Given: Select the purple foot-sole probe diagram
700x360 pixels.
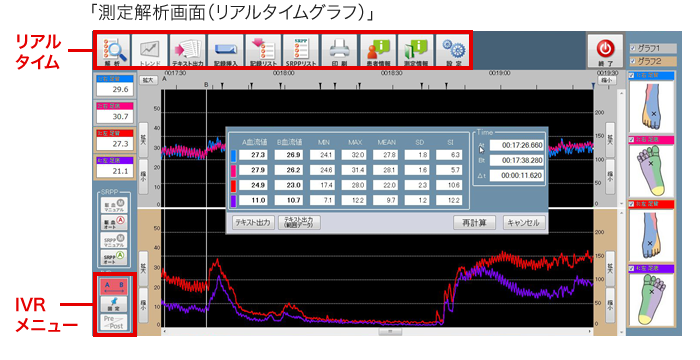Looking at the screenshot, I should pos(651,299).
